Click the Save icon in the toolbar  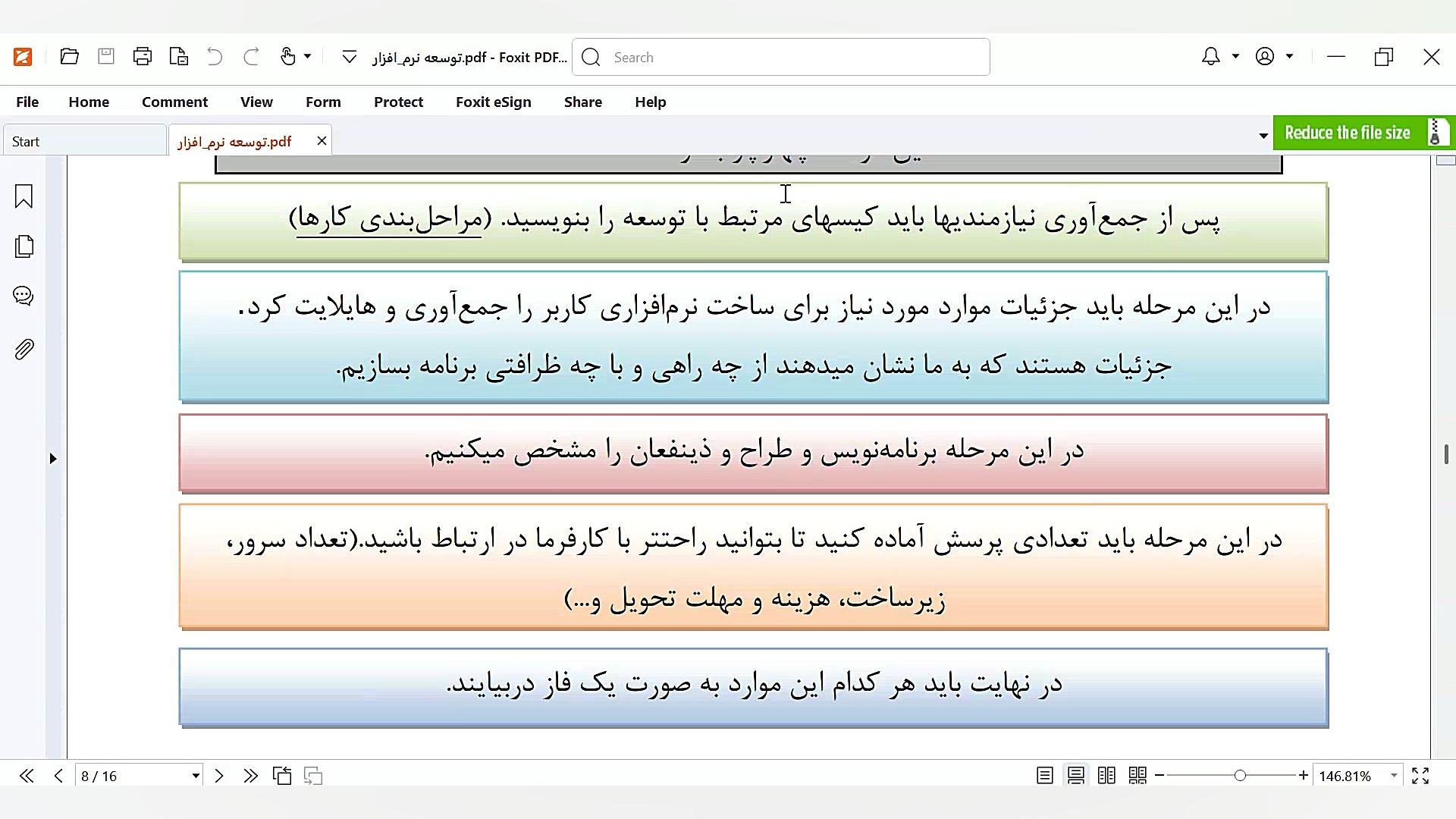pos(106,57)
